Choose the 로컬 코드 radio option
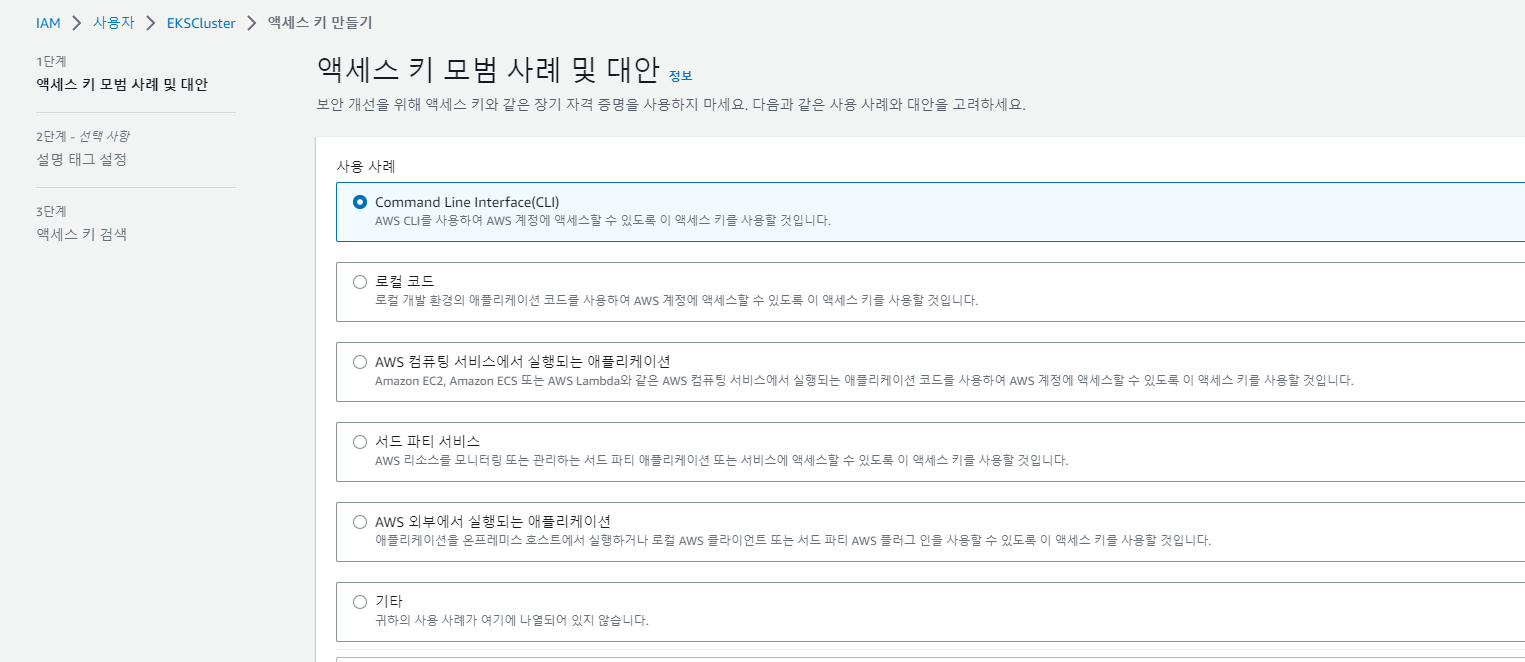 (x=360, y=282)
